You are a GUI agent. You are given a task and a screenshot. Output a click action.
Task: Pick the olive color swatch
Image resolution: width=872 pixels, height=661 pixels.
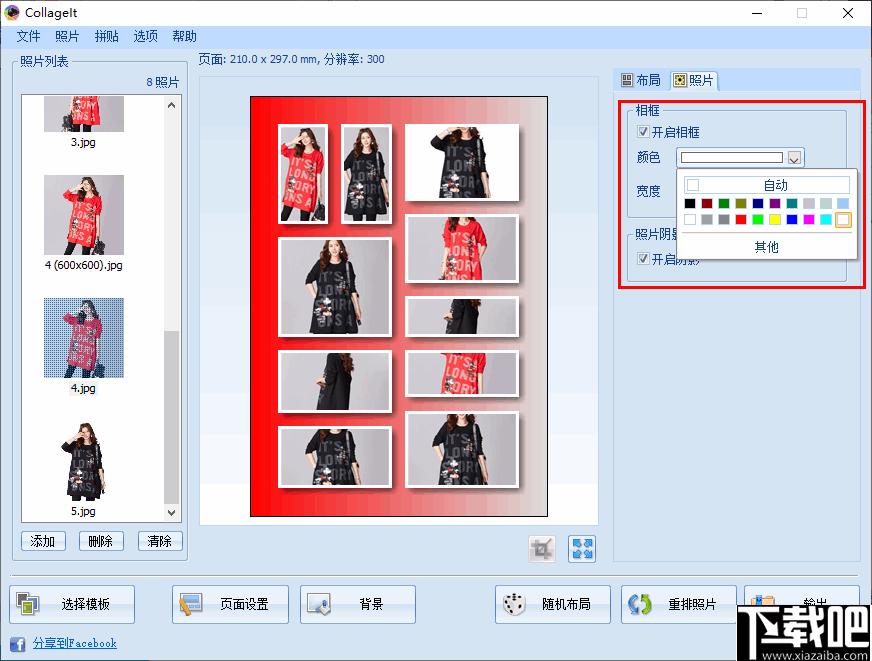pyautogui.click(x=741, y=203)
